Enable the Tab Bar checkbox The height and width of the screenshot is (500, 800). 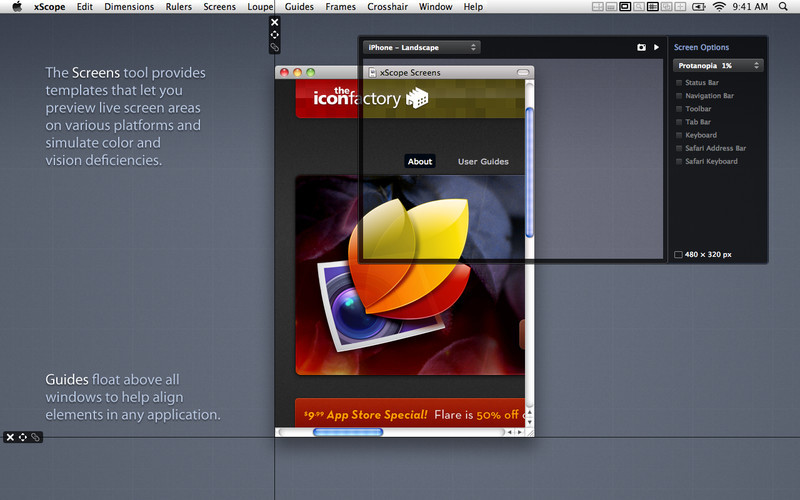tap(679, 122)
